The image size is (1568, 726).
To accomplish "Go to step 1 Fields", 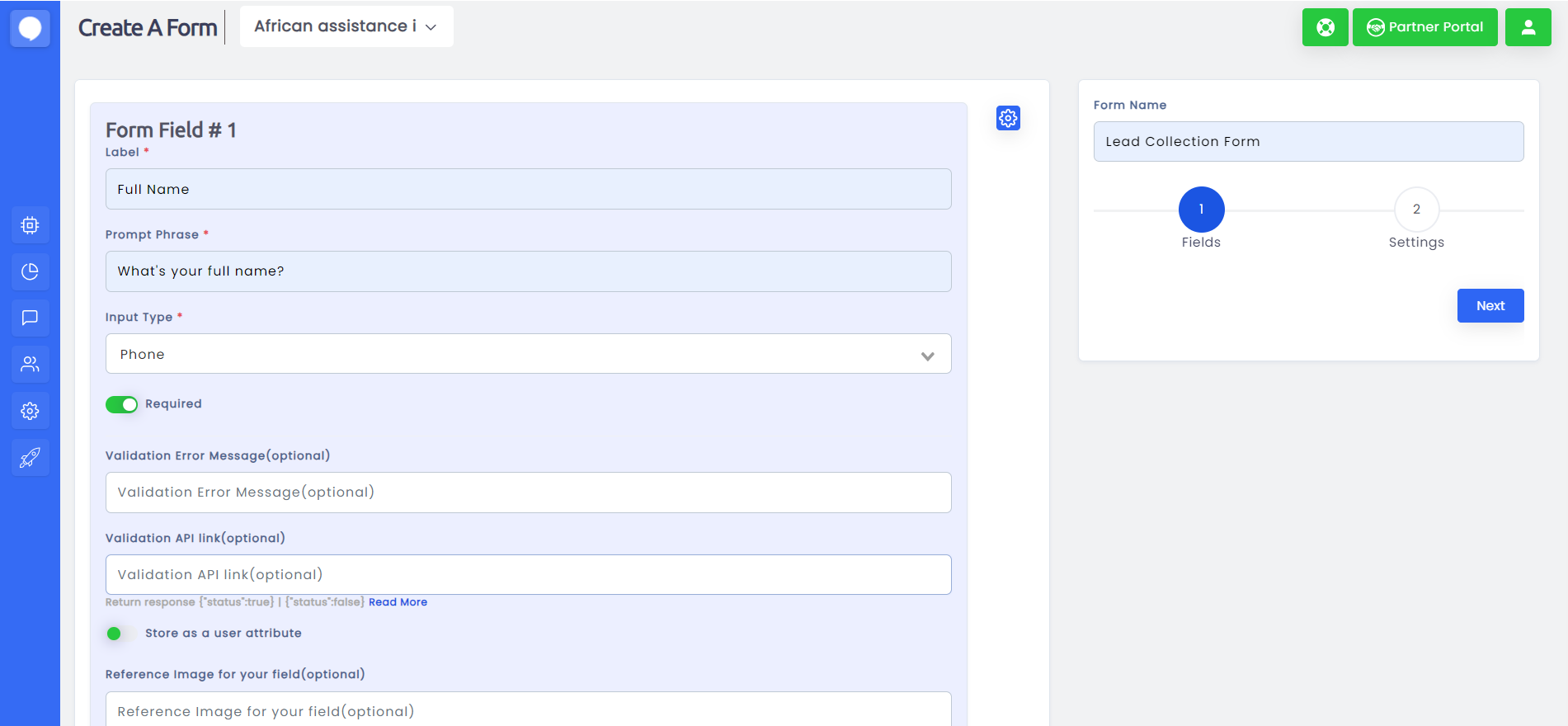I will pos(1201,210).
